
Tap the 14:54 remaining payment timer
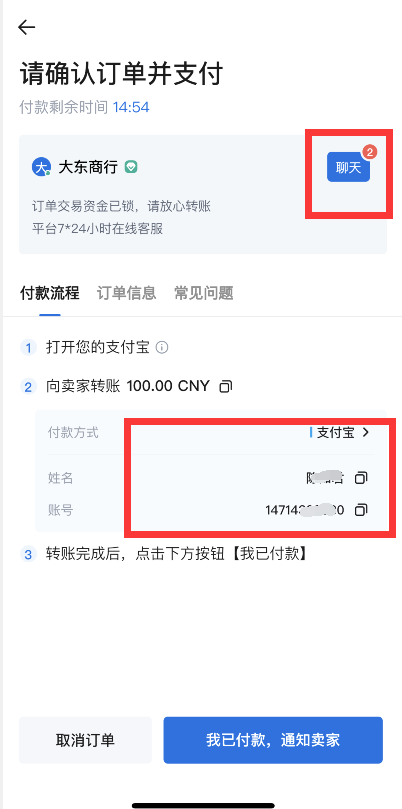[131, 107]
